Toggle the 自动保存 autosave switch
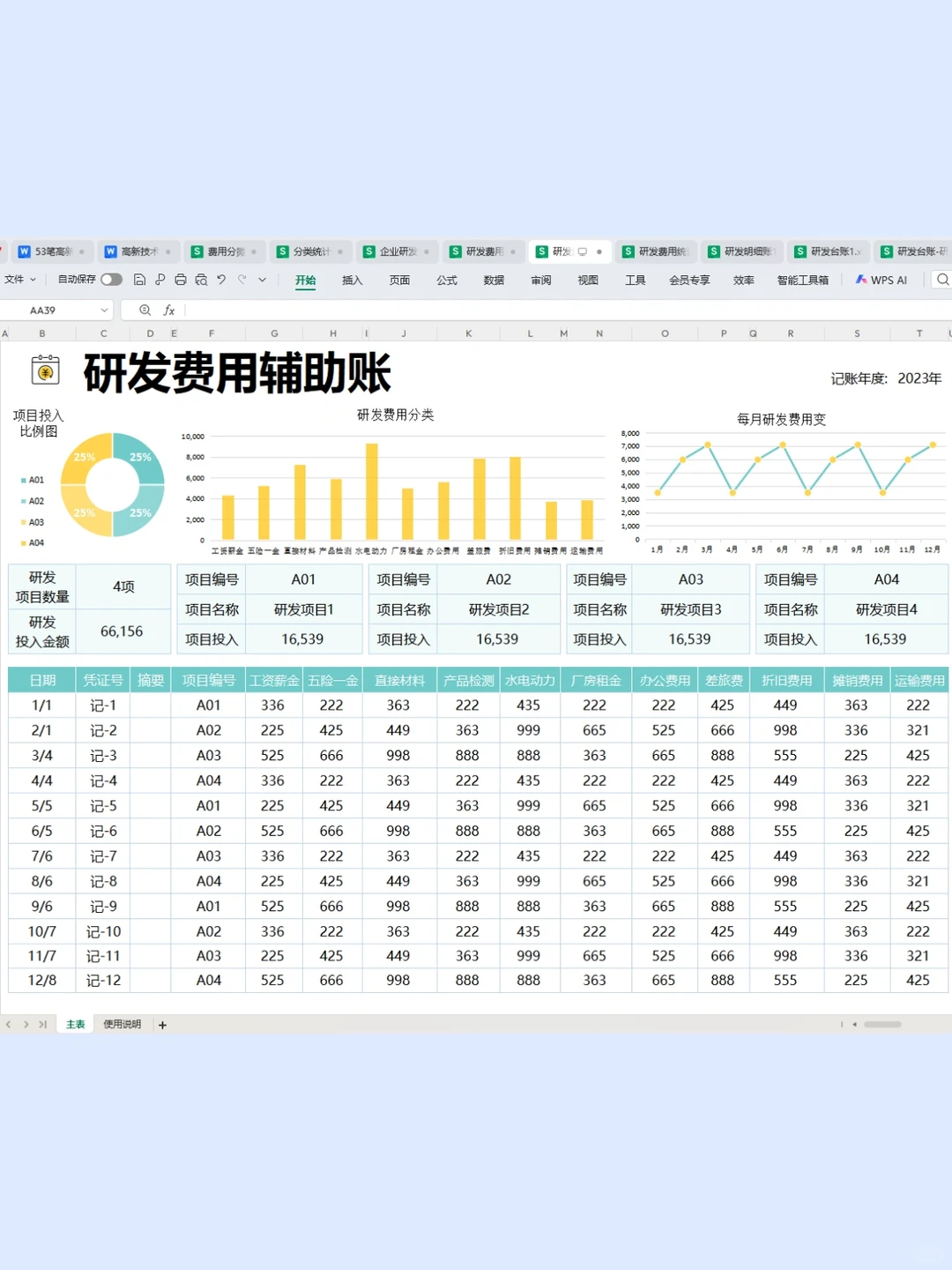The height and width of the screenshot is (1270, 952). coord(111,279)
